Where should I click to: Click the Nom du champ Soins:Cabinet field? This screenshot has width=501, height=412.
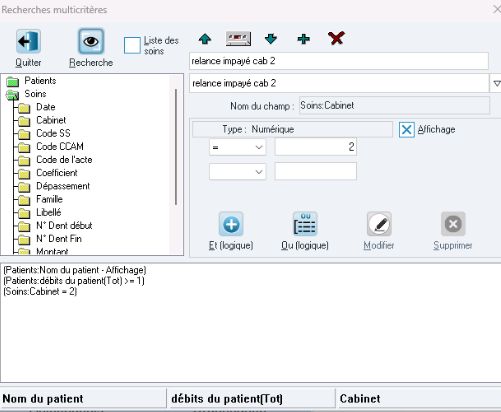click(394, 105)
